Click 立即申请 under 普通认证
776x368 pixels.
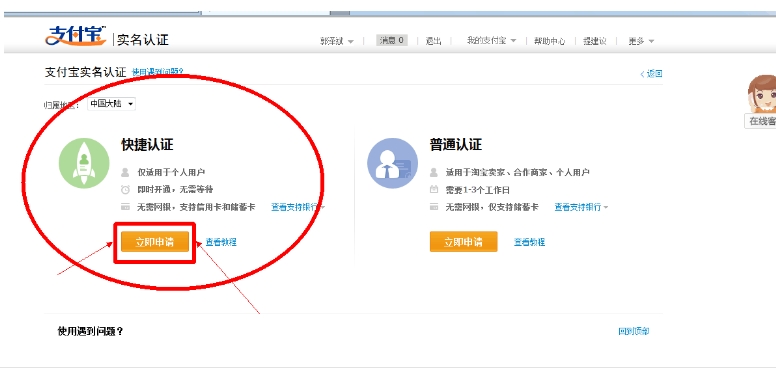tap(463, 242)
